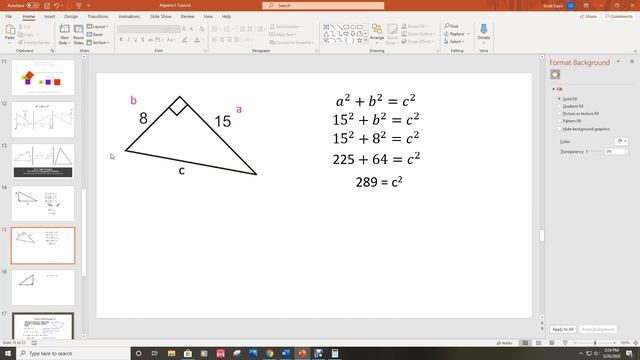Select Pattern fill radio button
Screen dimensions: 640x360
click(x=559, y=121)
